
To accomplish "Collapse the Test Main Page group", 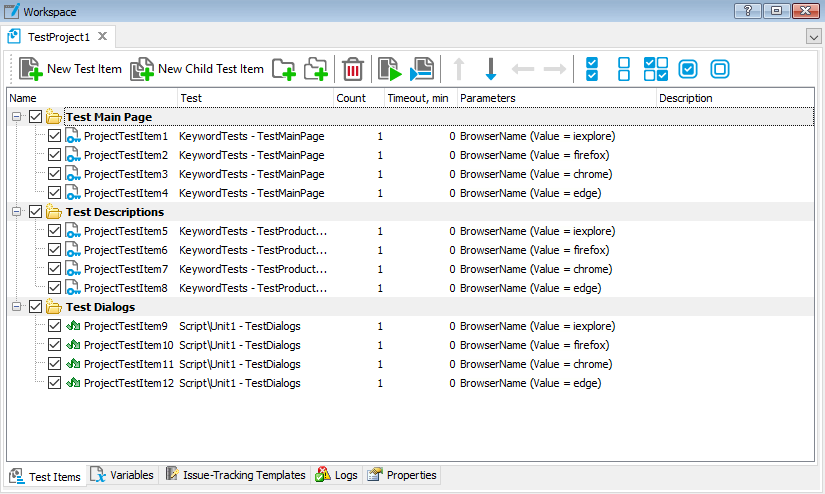I will click(17, 117).
